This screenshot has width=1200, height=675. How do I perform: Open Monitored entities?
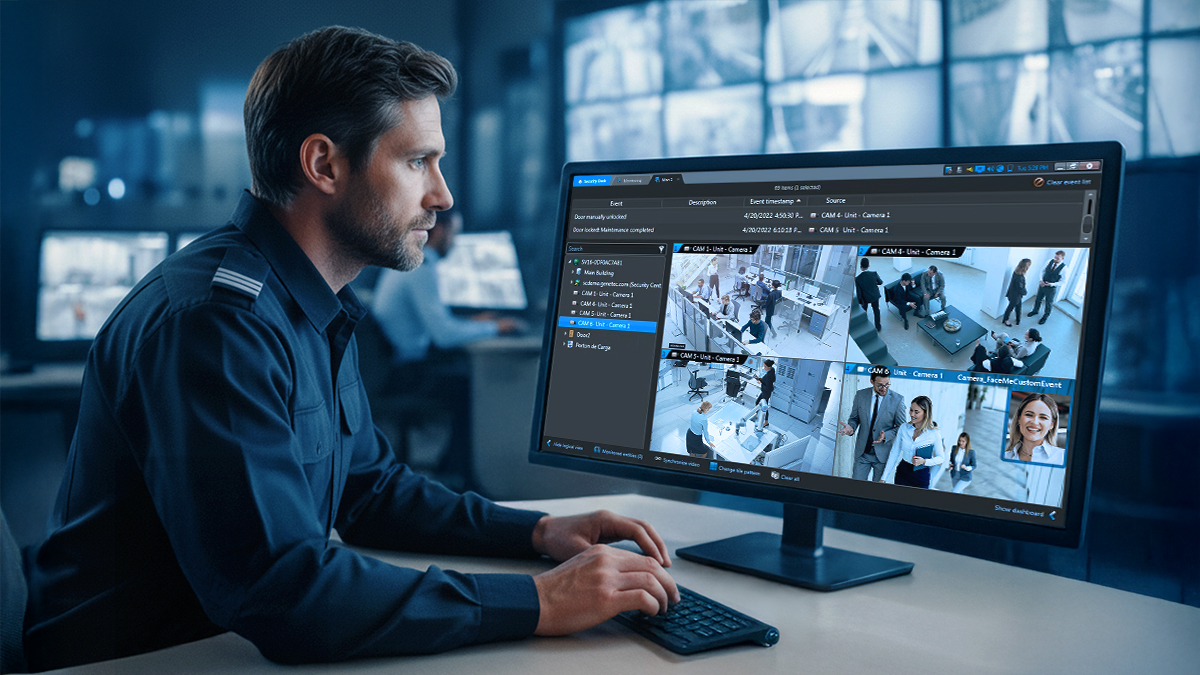coord(620,453)
